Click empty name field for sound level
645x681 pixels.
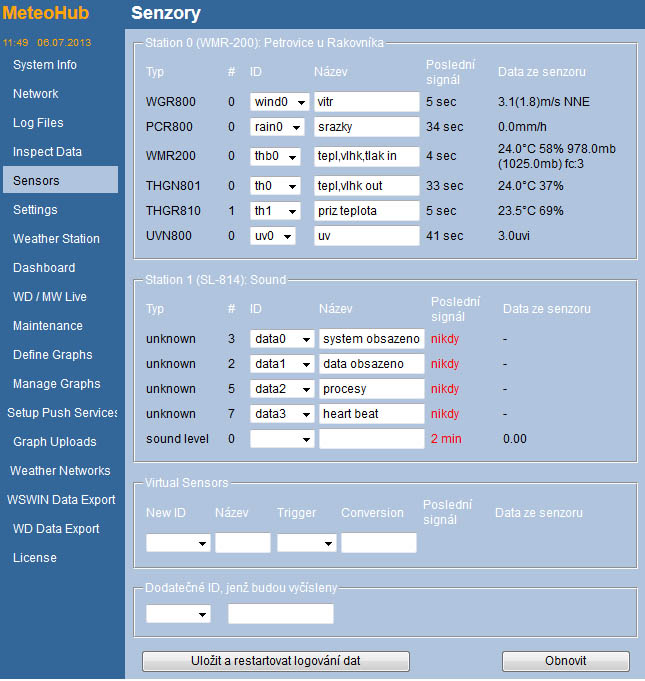click(372, 439)
